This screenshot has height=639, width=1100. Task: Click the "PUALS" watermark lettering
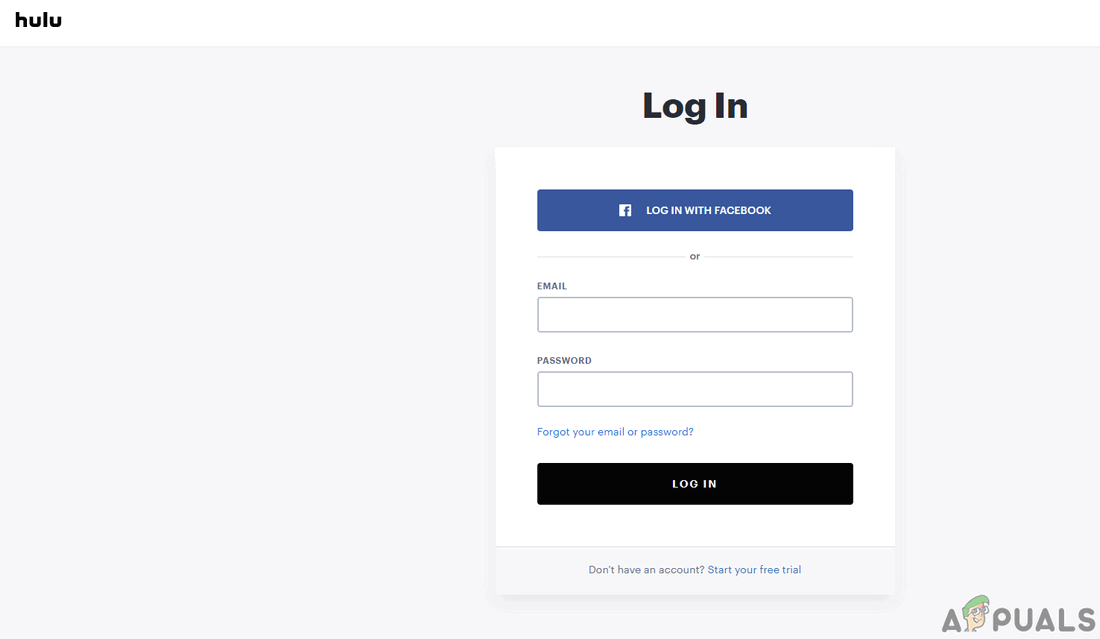point(1048,619)
